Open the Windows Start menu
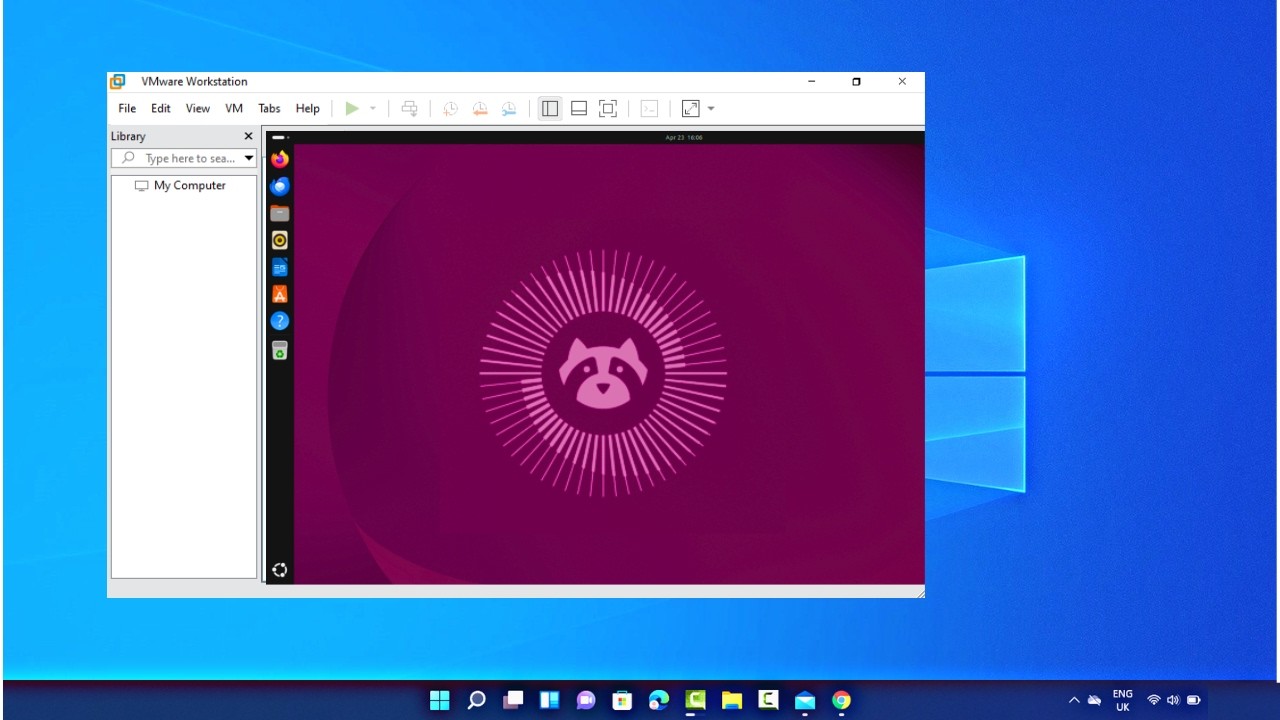 point(440,700)
